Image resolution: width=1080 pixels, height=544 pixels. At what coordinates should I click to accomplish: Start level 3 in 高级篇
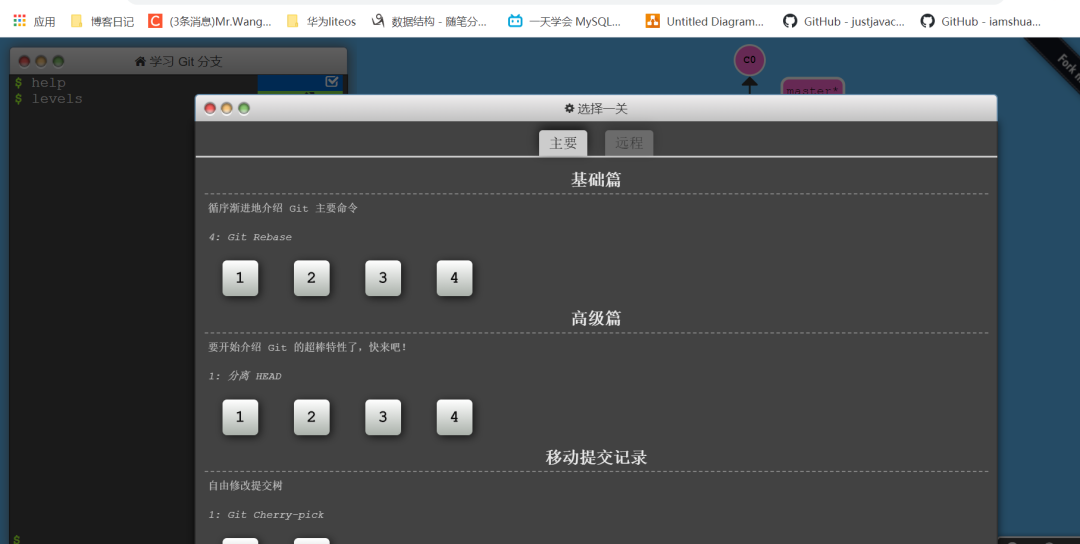click(x=383, y=417)
